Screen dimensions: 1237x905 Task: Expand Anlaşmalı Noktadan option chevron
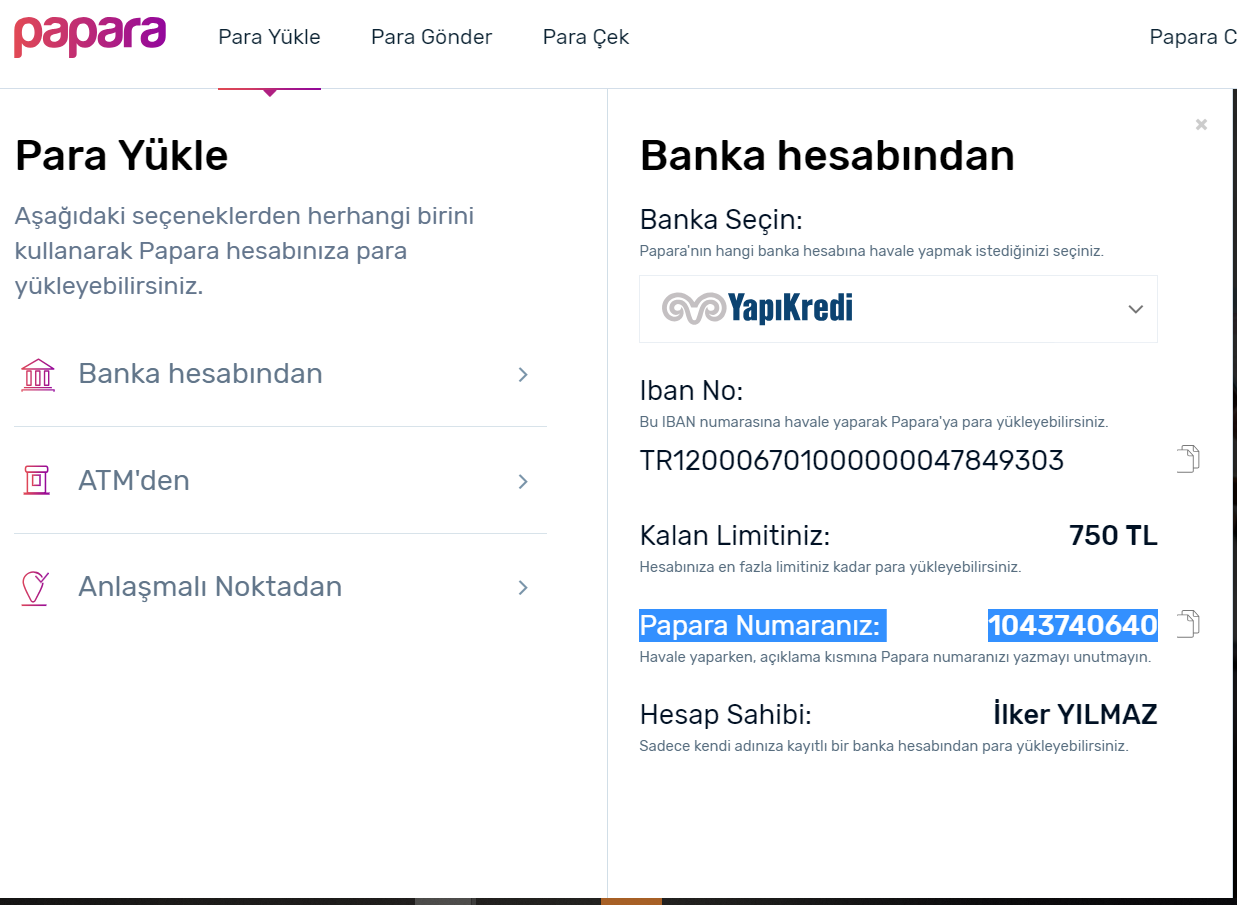(x=523, y=587)
